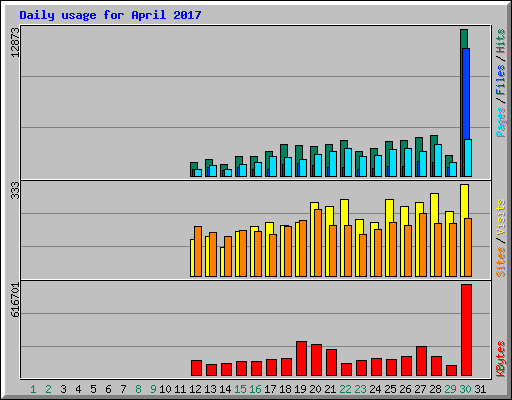Click day label 12 on the x-axis
This screenshot has width=512, height=400.
click(195, 389)
